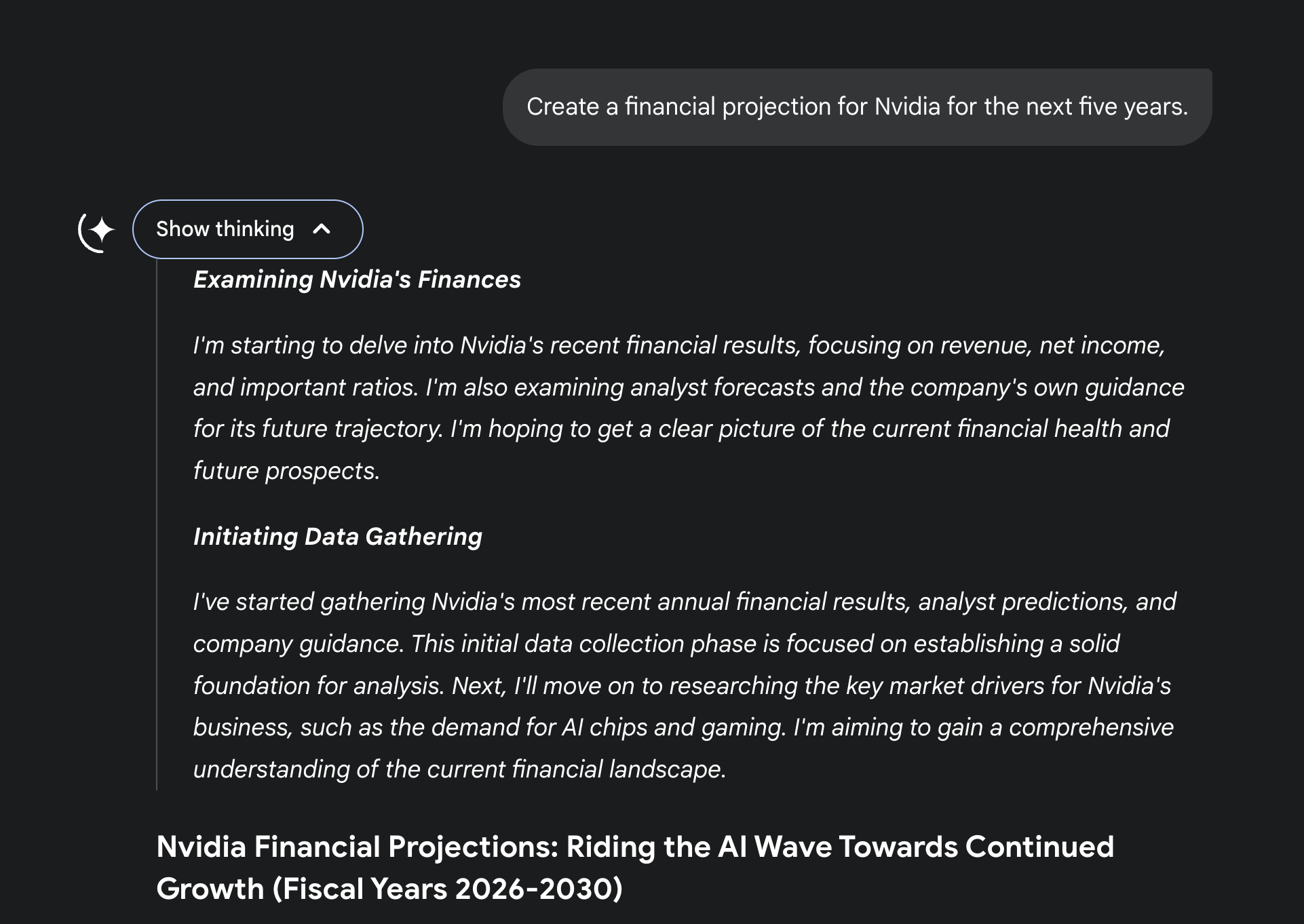This screenshot has height=924, width=1304.
Task: Click the Gemini sparkle icon
Action: tap(97, 231)
